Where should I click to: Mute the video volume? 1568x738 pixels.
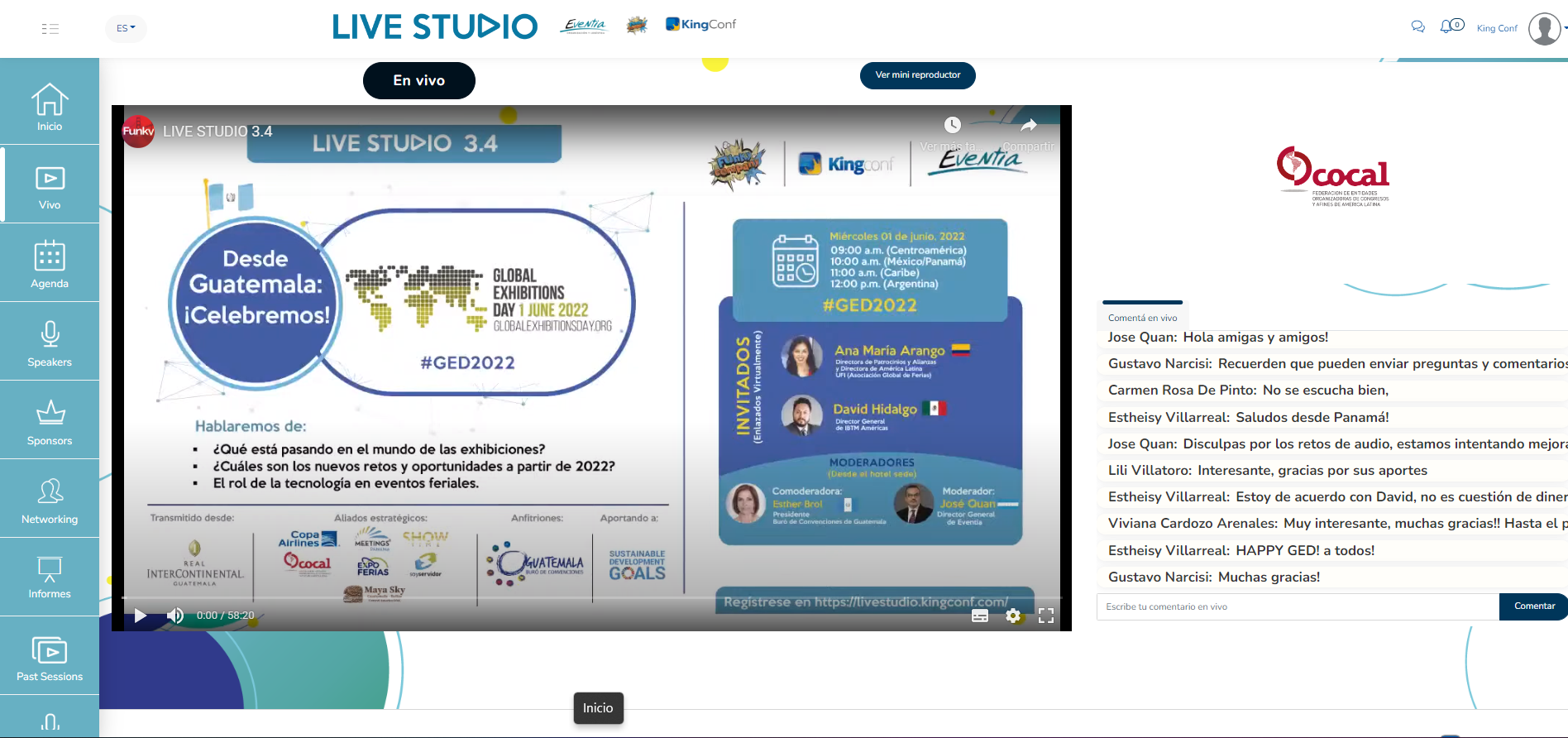[x=175, y=616]
